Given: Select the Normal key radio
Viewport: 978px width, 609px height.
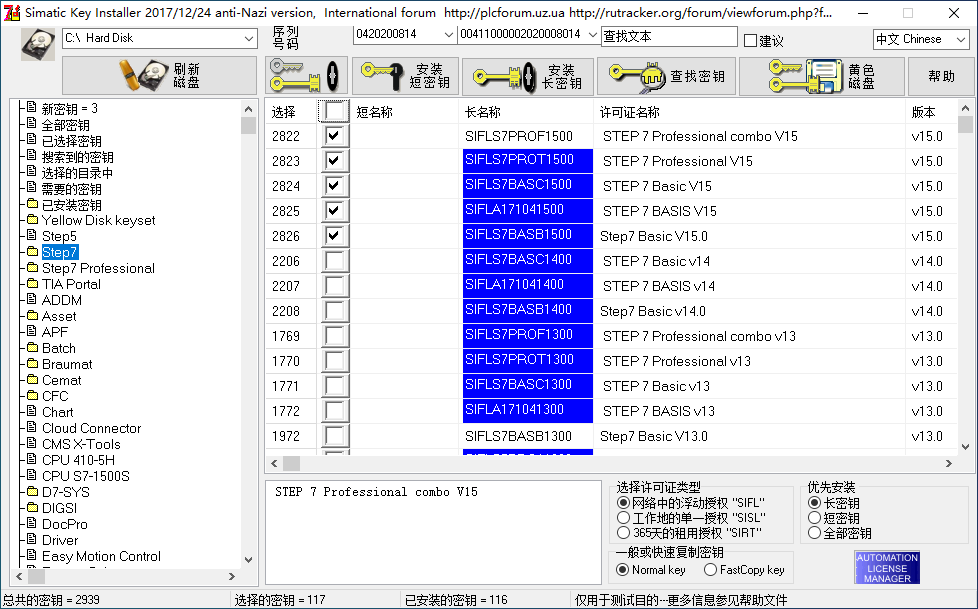Looking at the screenshot, I should 622,570.
